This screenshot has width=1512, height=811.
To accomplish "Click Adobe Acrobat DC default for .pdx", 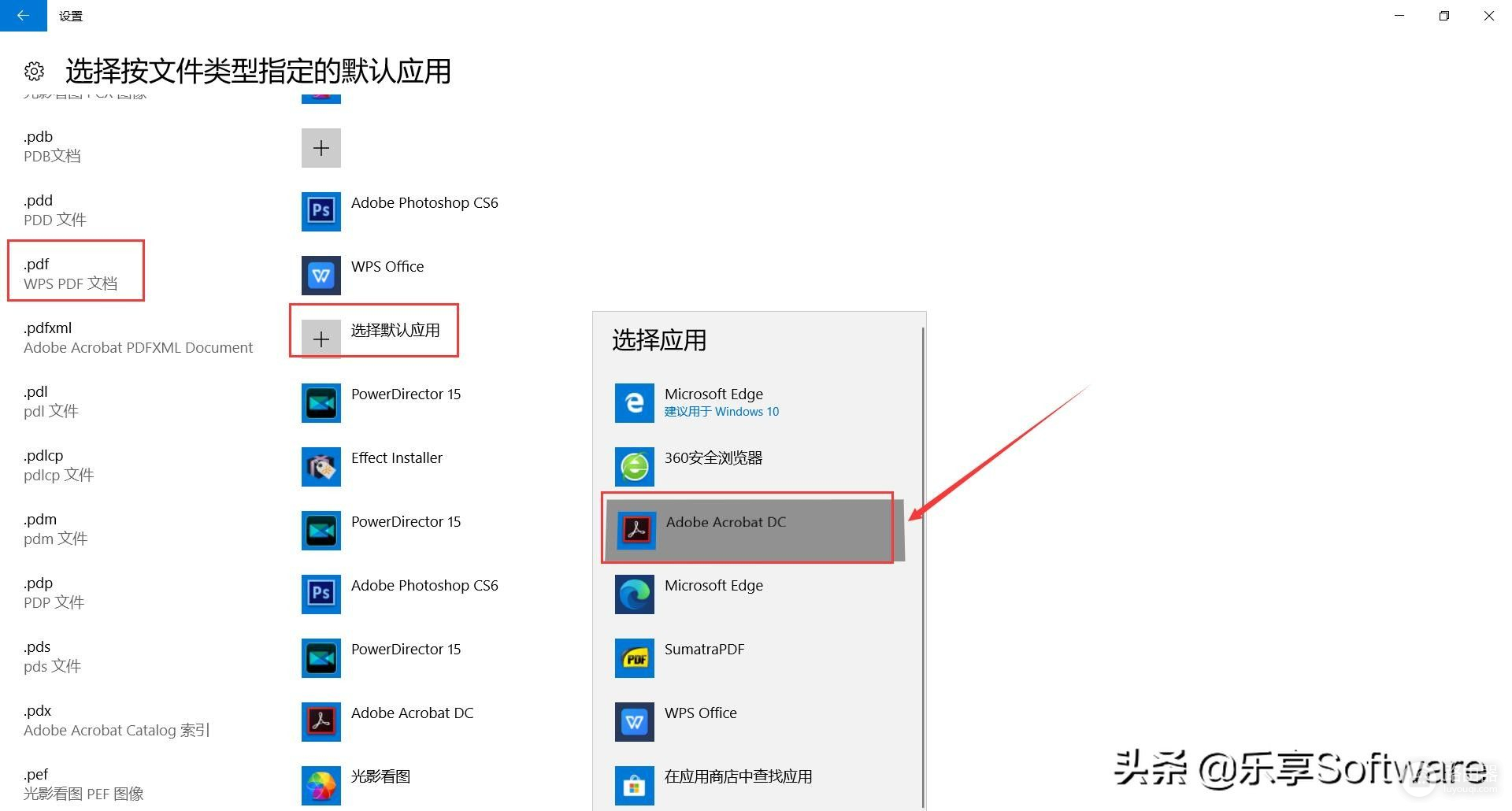I will click(389, 722).
